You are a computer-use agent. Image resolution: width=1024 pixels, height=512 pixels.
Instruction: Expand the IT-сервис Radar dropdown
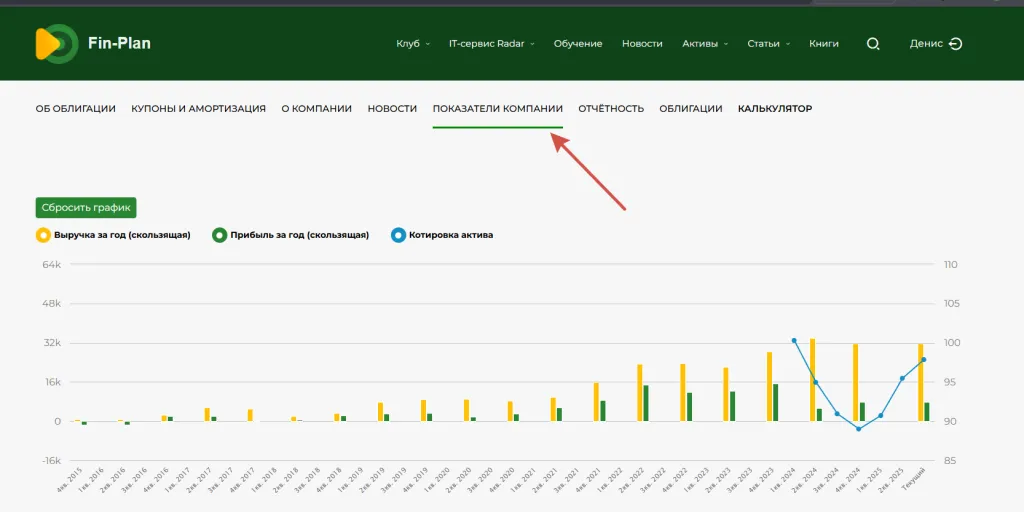click(x=491, y=44)
